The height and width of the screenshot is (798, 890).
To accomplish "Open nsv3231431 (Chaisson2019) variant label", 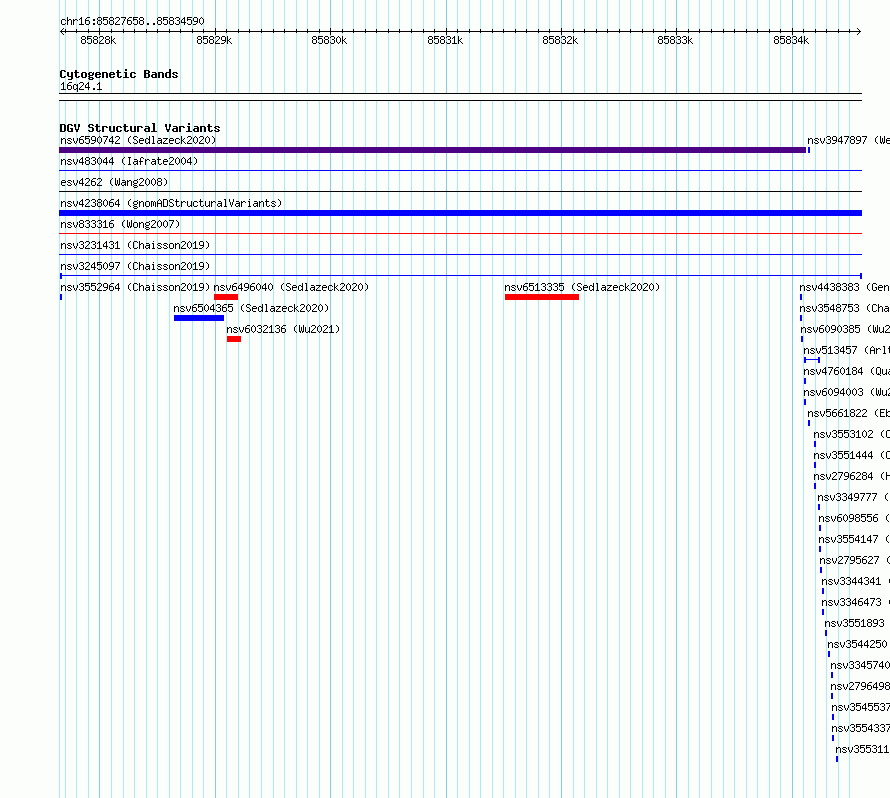I will [x=135, y=245].
